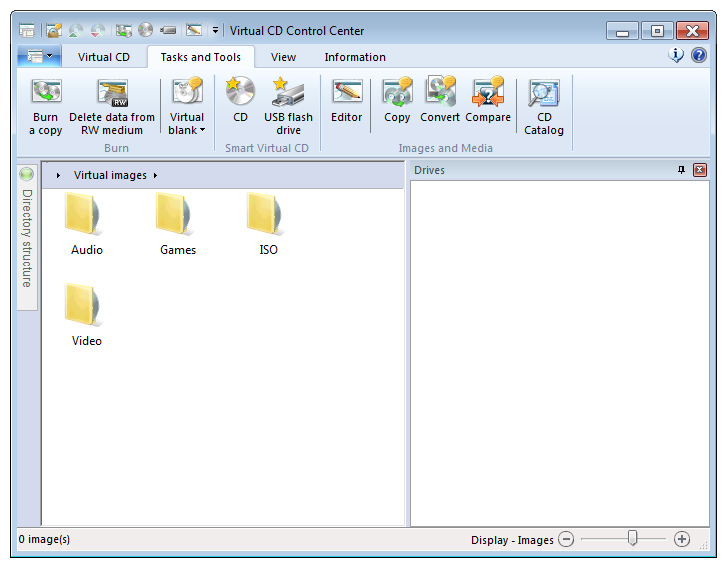Viewport: 727px width, 570px height.
Task: Expand the arrow before Virtual images
Action: pyautogui.click(x=58, y=175)
